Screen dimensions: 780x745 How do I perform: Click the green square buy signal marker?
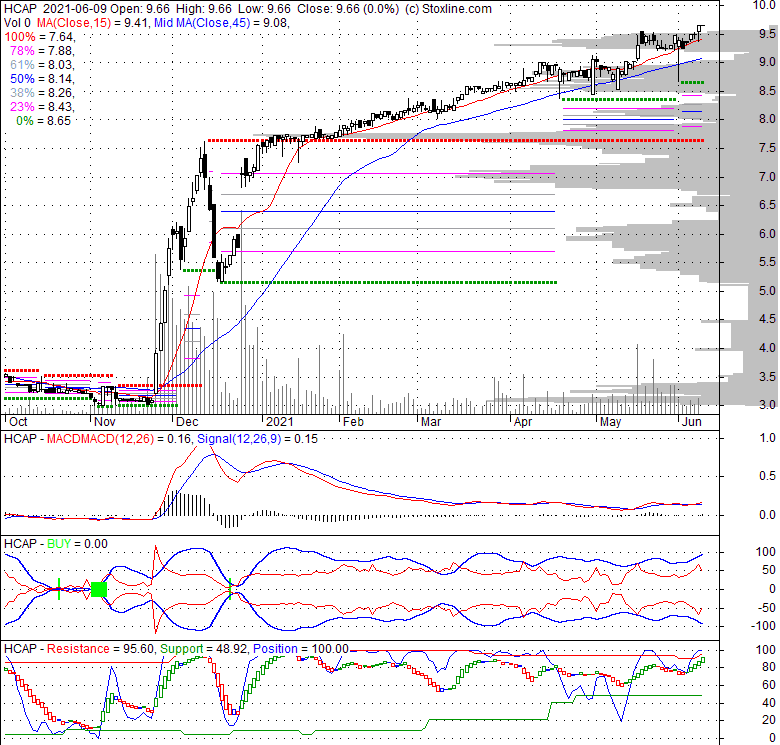pyautogui.click(x=99, y=590)
